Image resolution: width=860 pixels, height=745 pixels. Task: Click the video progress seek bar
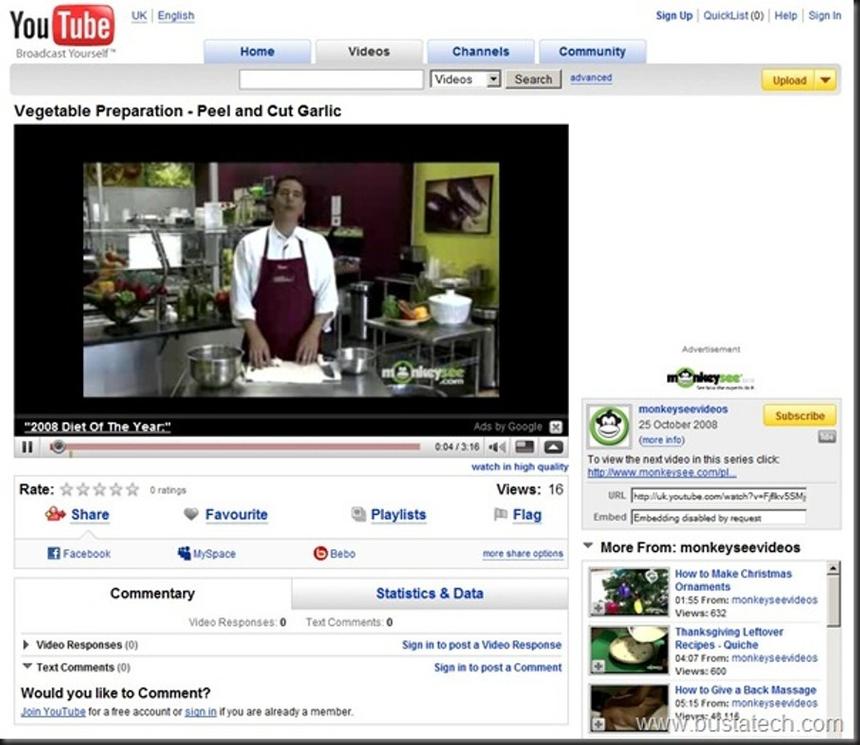pyautogui.click(x=236, y=447)
